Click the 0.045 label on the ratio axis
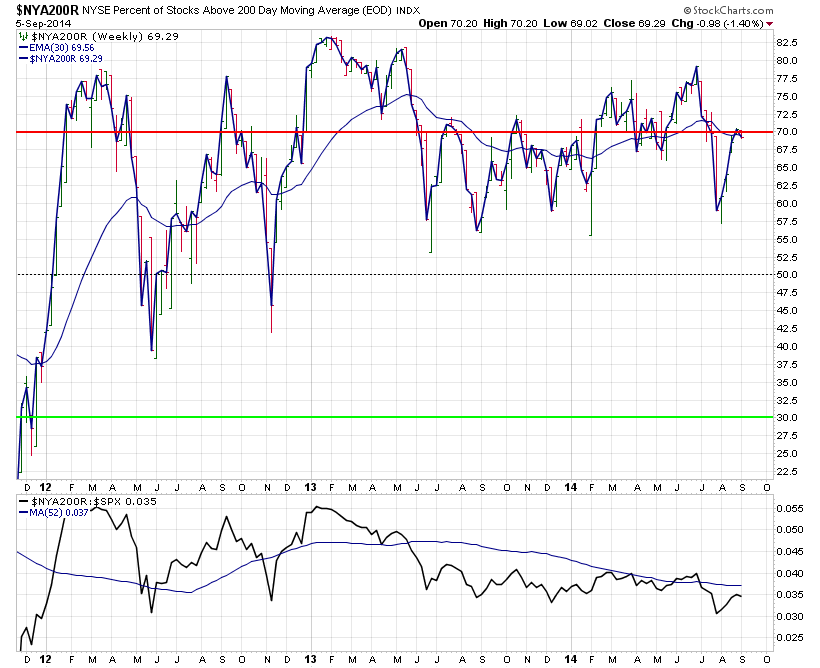 click(790, 551)
